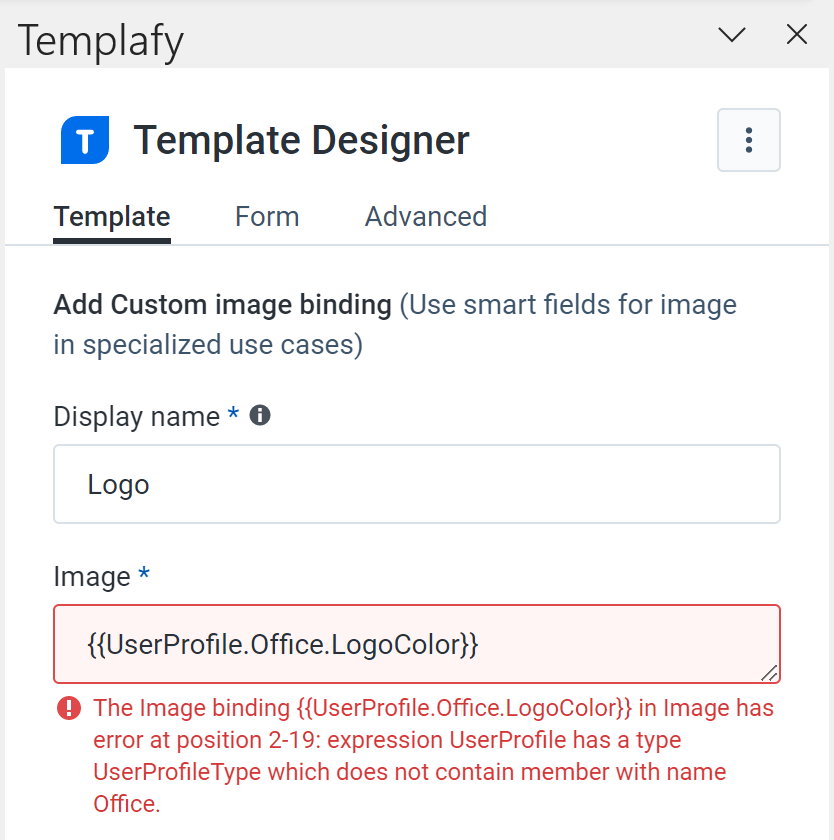This screenshot has height=840, width=834.
Task: Click the Template Designer title text
Action: 301,140
